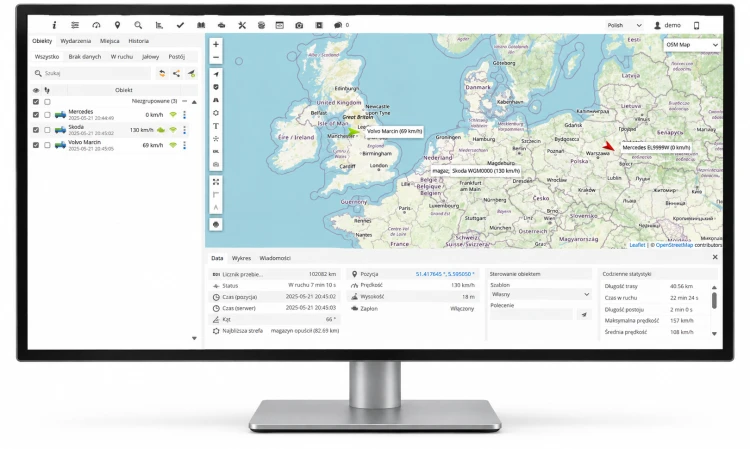The image size is (750, 449).
Task: Toggle follow checkbox for Skoda
Action: click(x=47, y=130)
